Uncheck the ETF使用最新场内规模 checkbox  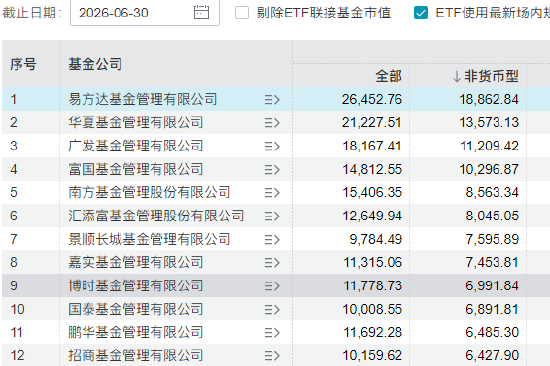[x=421, y=13]
